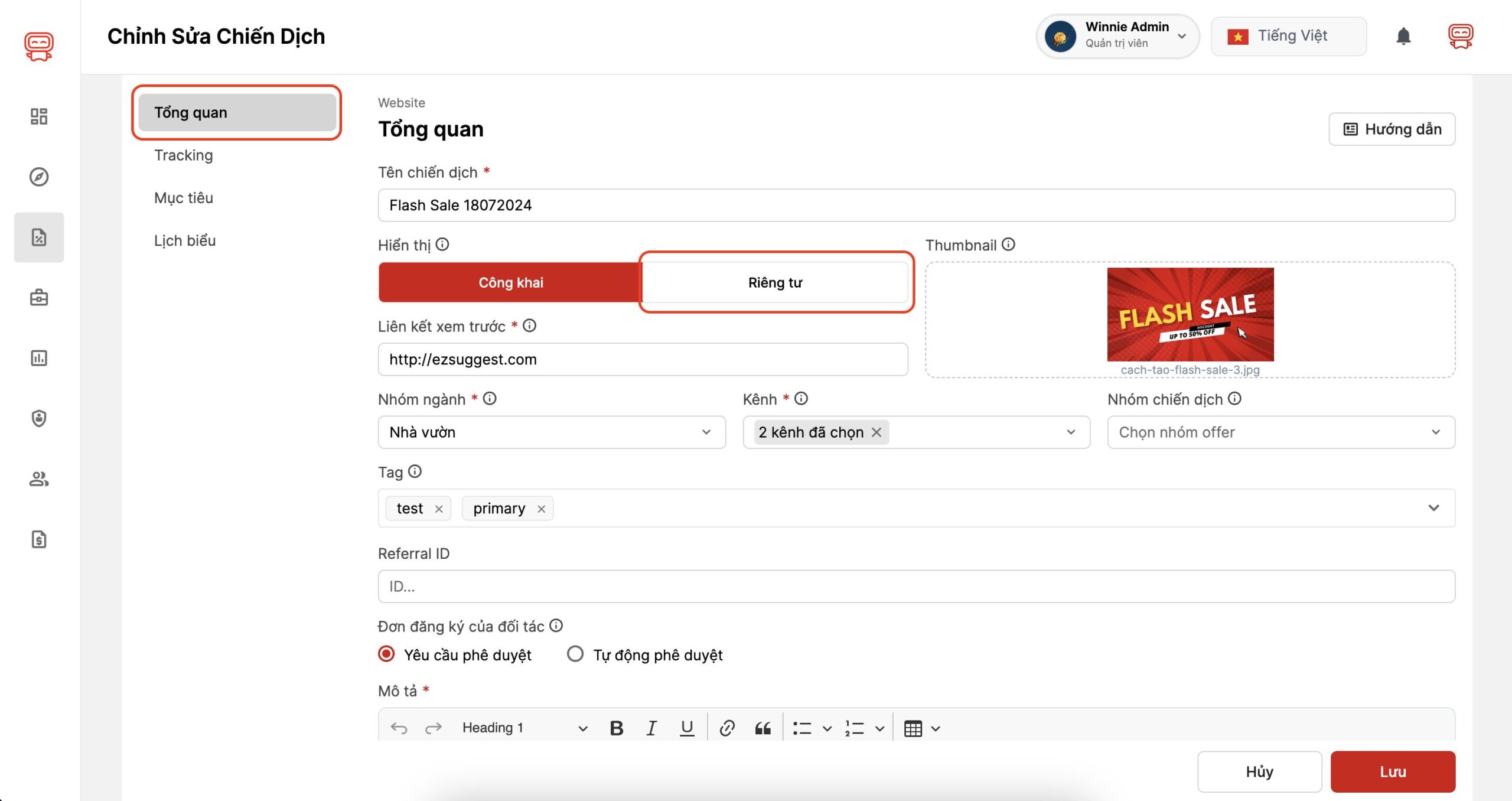Click the Lưu save button
This screenshot has height=801, width=1512.
click(1392, 771)
